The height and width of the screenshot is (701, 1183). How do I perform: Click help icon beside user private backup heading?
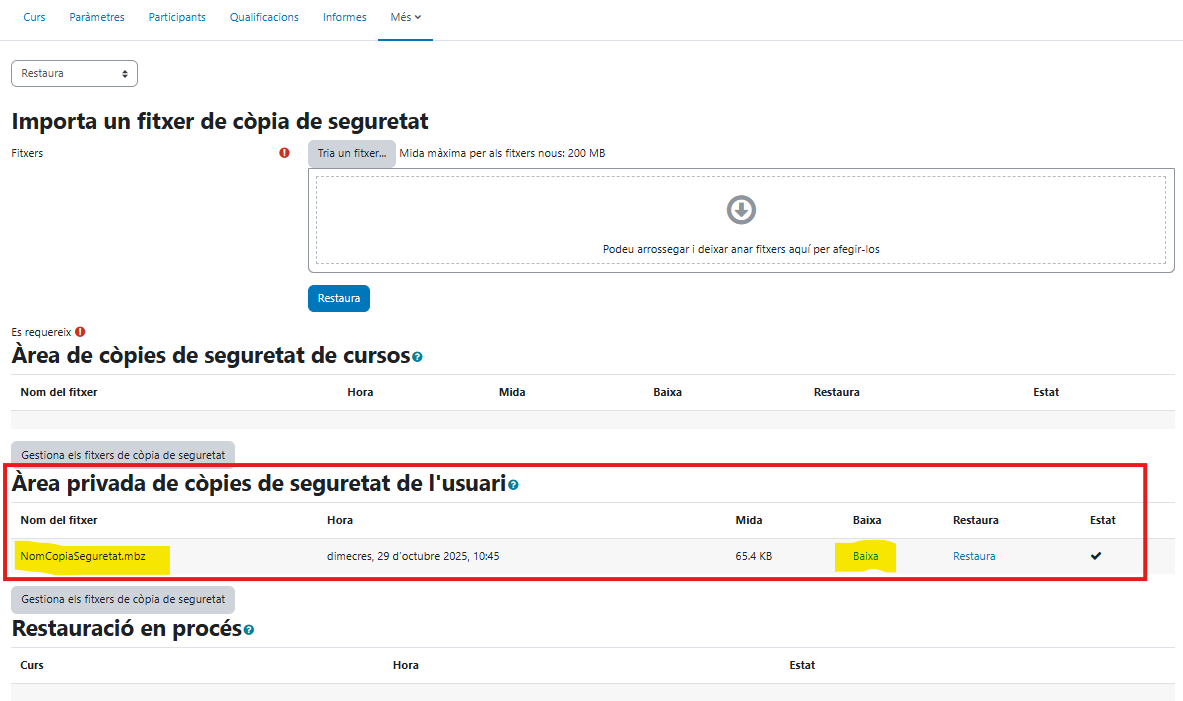pos(513,485)
